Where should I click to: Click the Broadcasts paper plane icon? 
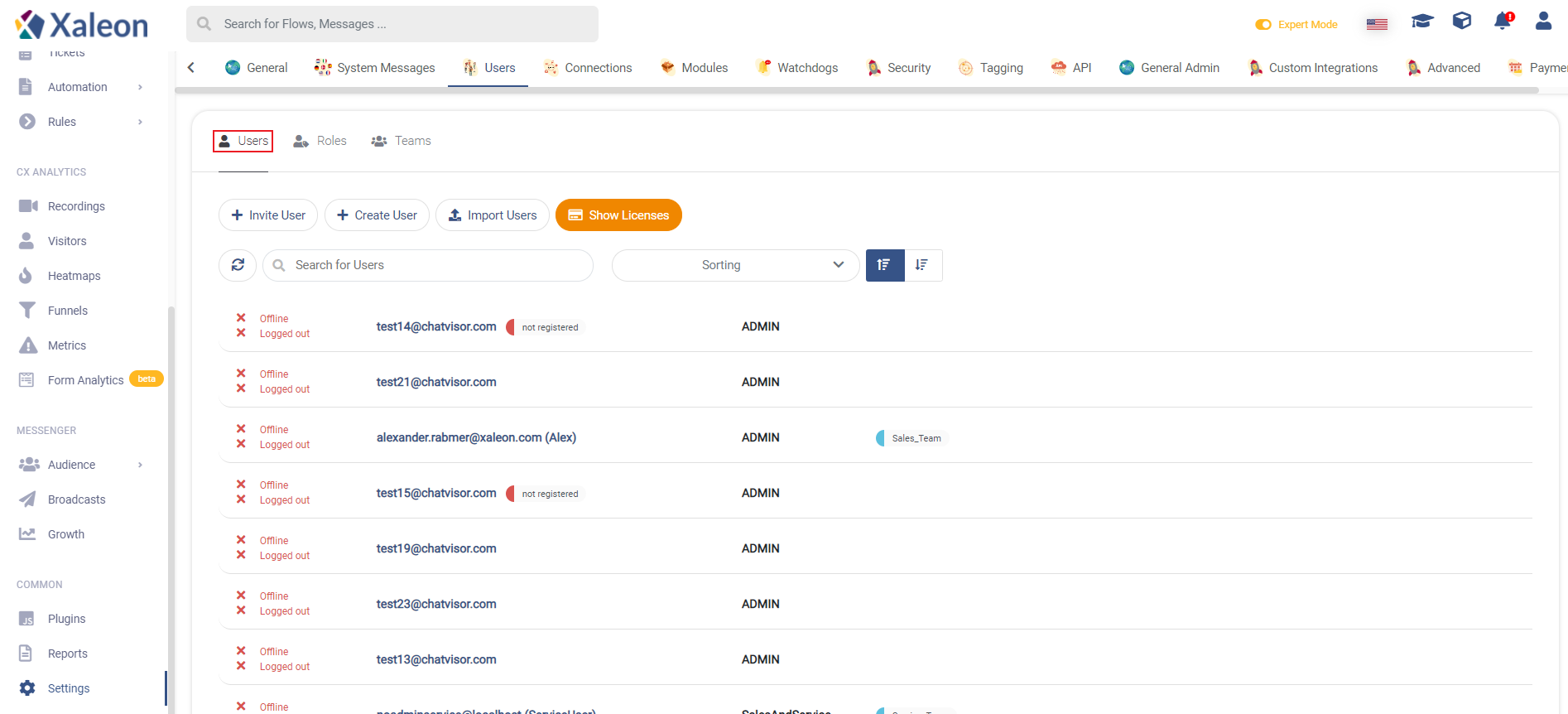coord(27,499)
